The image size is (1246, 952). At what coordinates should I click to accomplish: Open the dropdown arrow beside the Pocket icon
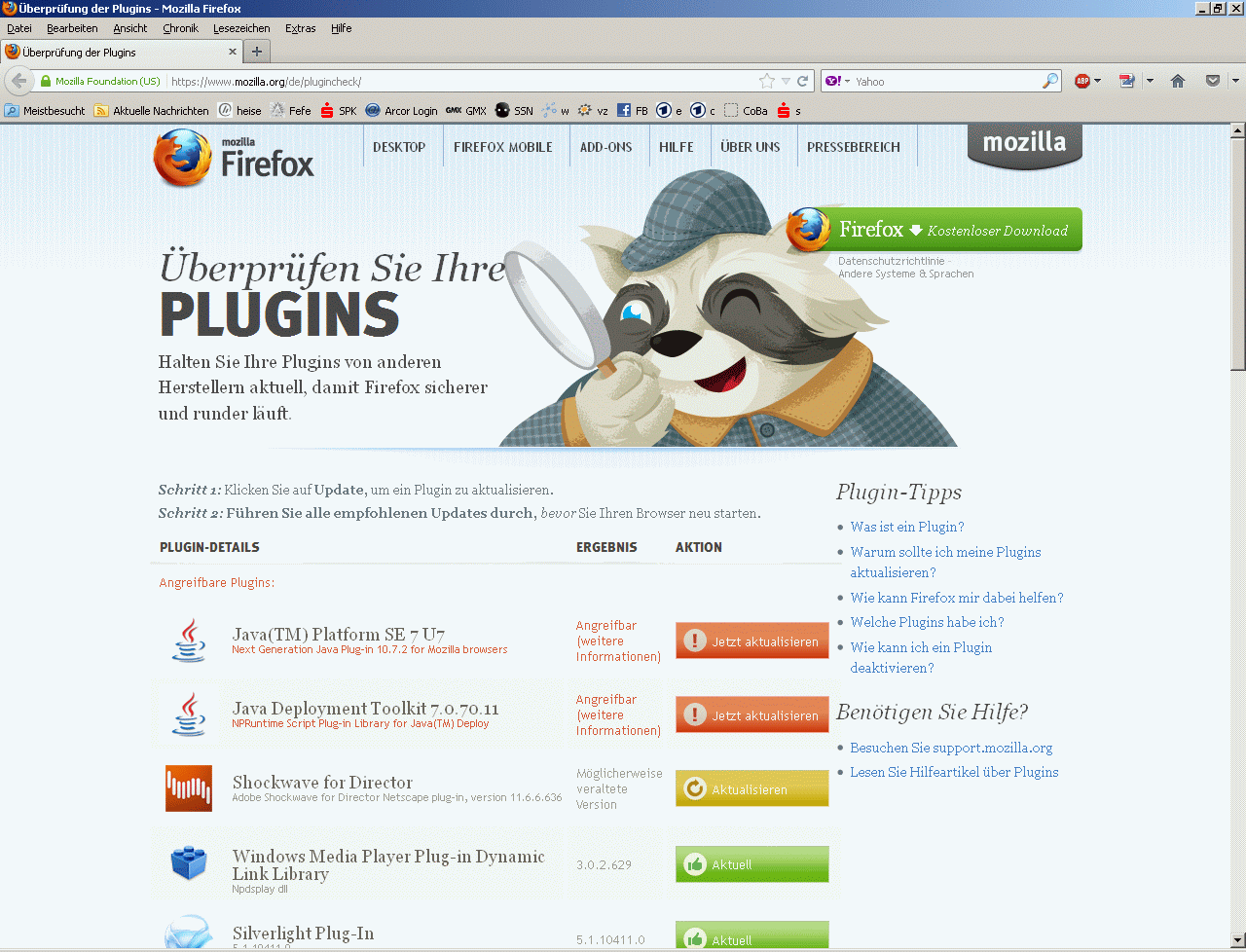1235,82
